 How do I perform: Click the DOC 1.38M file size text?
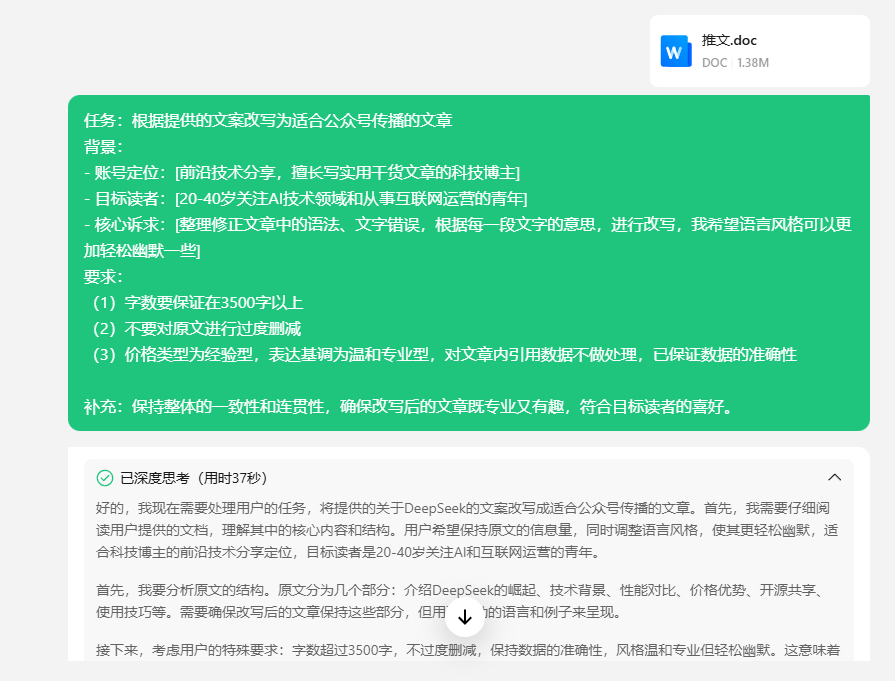pos(735,63)
